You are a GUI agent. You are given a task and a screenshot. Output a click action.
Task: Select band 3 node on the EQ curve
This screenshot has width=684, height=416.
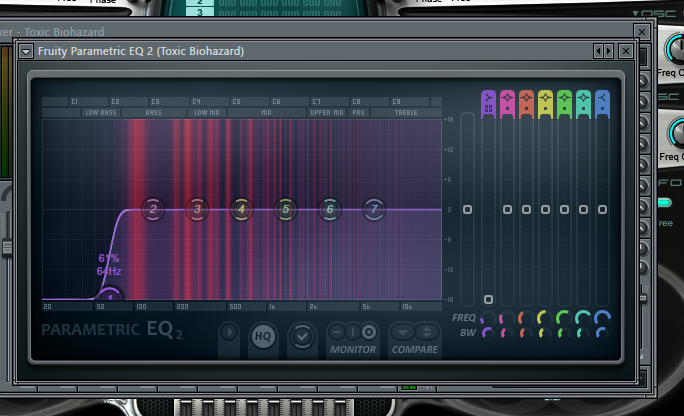pos(197,209)
